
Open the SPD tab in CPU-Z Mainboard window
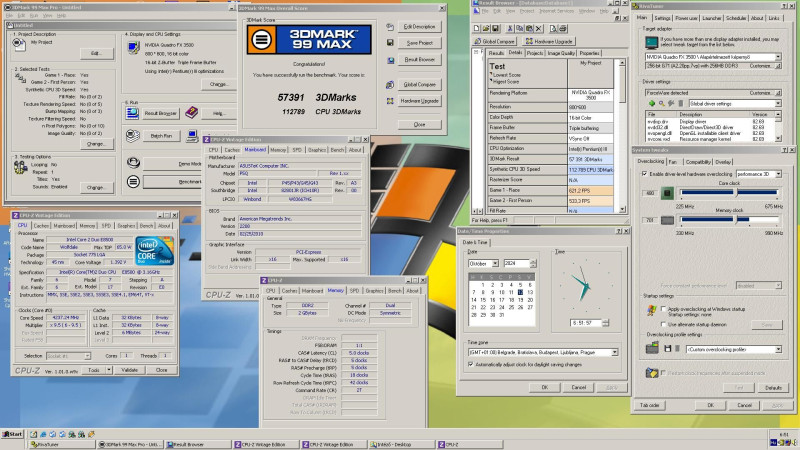point(297,150)
